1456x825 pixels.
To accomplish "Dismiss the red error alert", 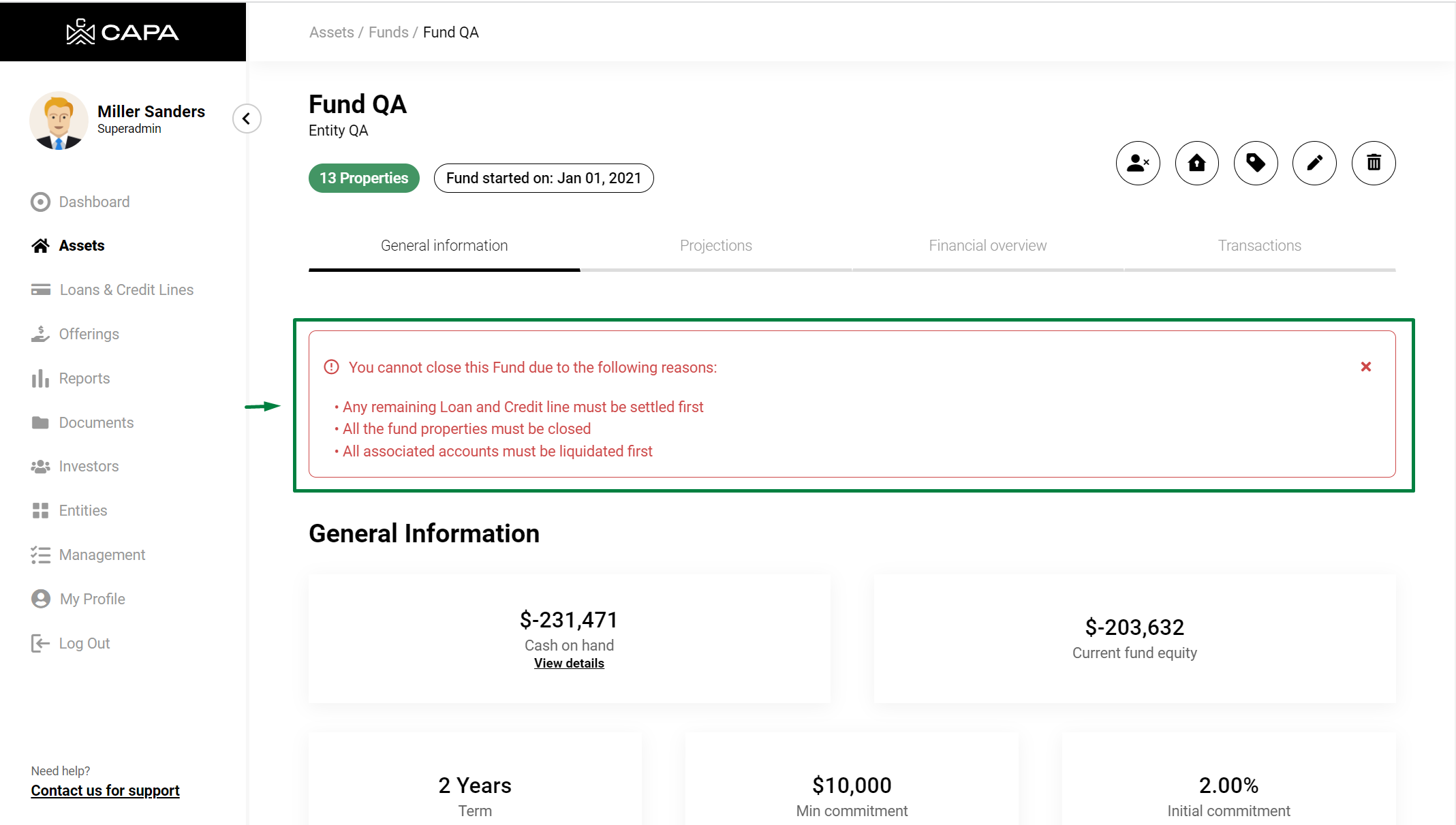I will point(1365,367).
